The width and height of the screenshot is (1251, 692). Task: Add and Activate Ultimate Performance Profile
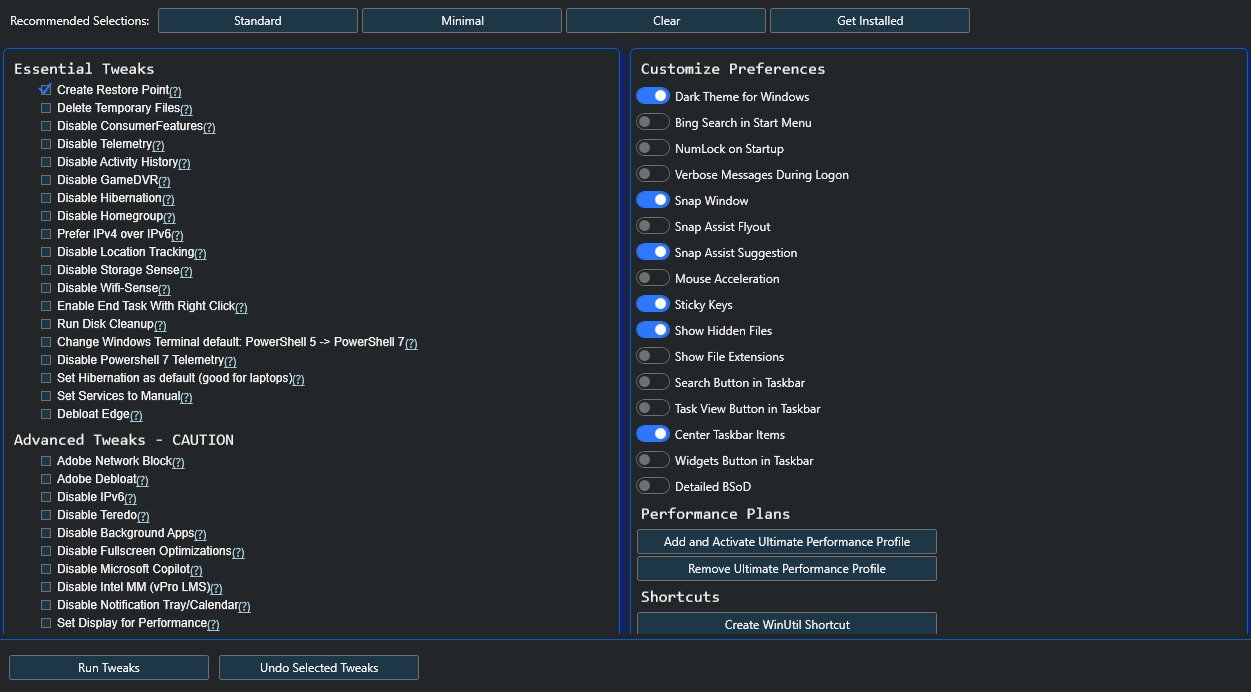[787, 541]
